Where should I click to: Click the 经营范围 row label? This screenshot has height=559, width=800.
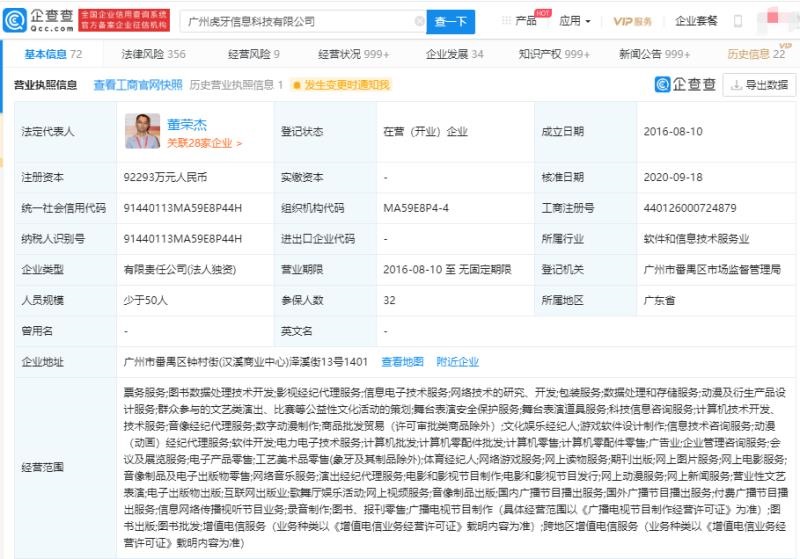coord(42,467)
